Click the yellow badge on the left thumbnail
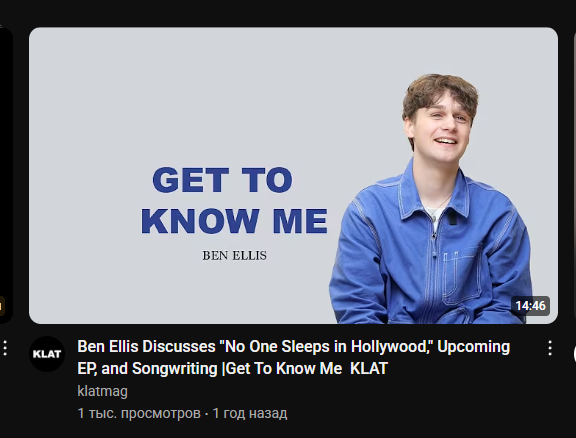The image size is (576, 438). click(2, 306)
